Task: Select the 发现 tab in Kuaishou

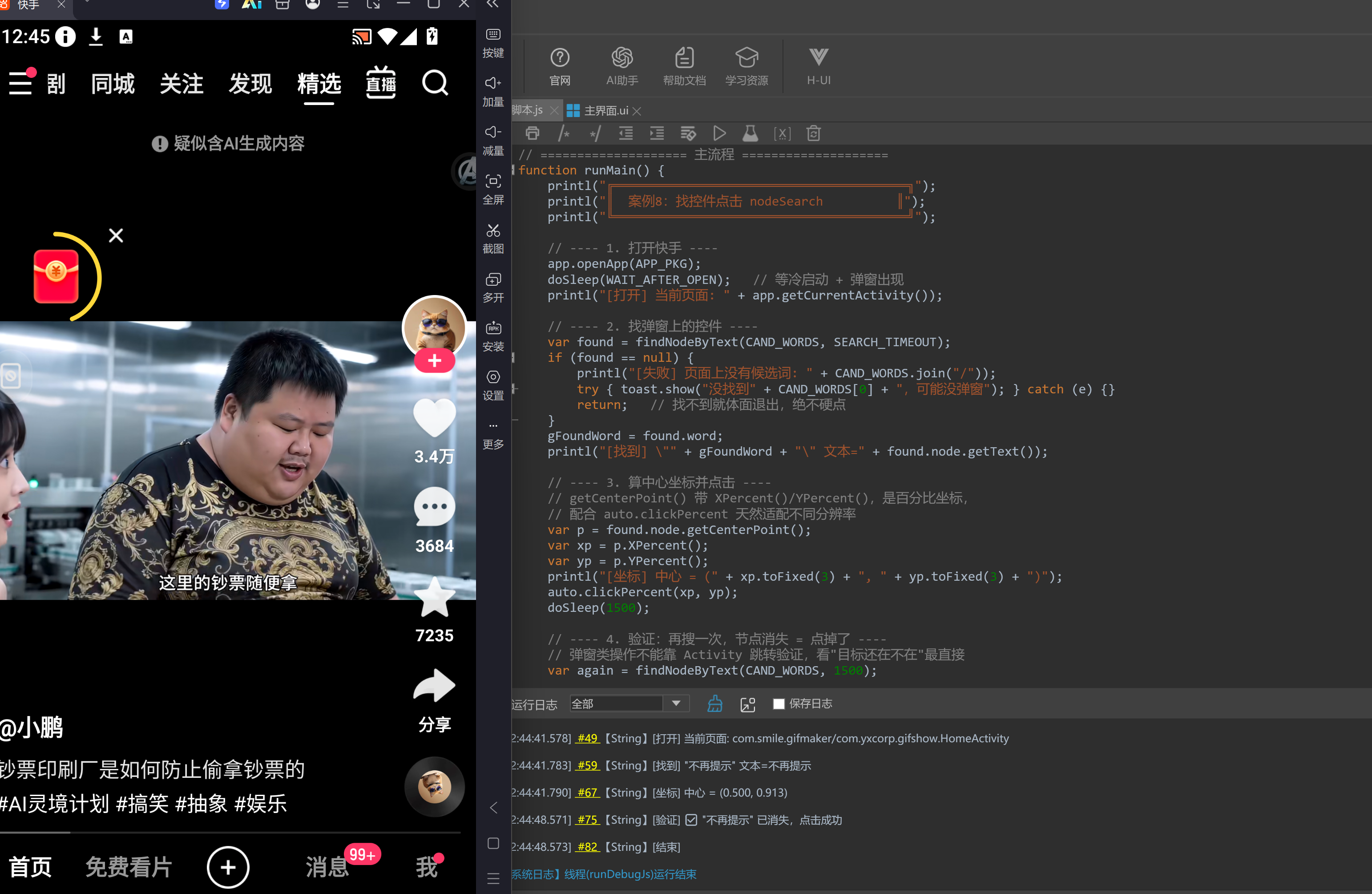Action: pyautogui.click(x=250, y=84)
